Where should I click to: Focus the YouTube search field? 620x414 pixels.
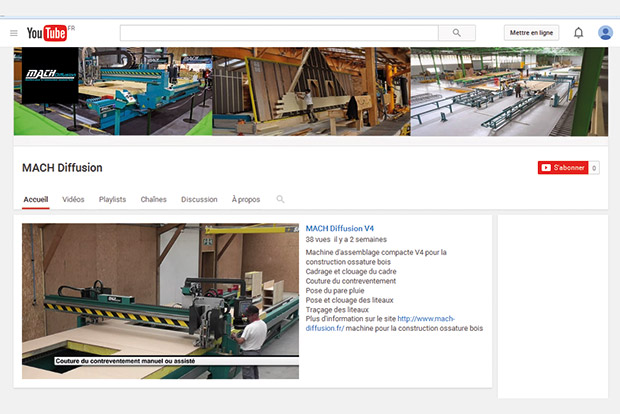(x=279, y=33)
